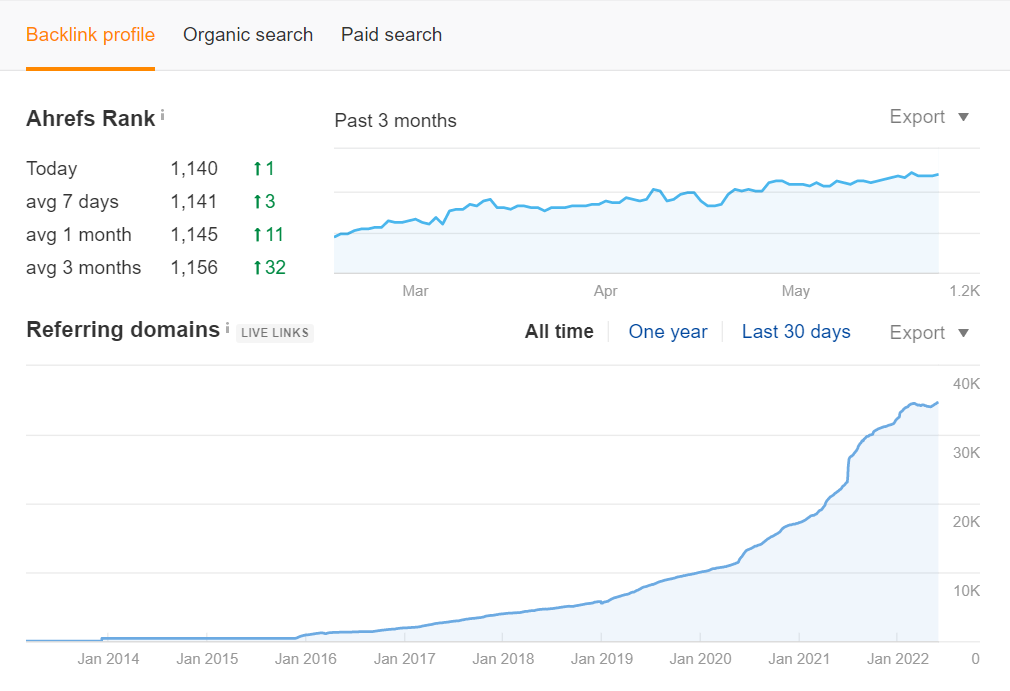The height and width of the screenshot is (691, 1010).
Task: Switch to the Organic search tab
Action: coord(248,35)
